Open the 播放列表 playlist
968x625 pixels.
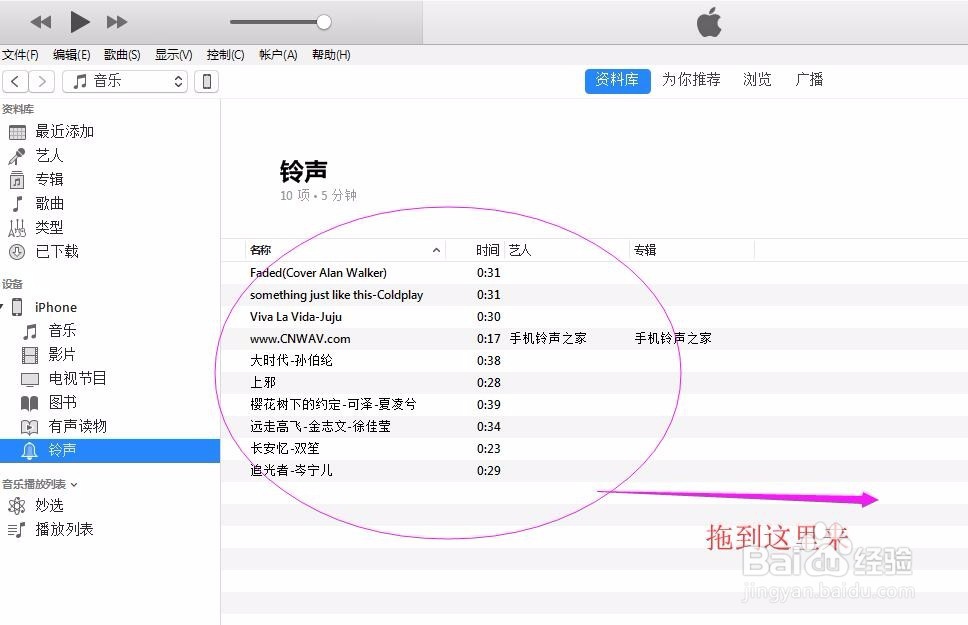pyautogui.click(x=64, y=529)
